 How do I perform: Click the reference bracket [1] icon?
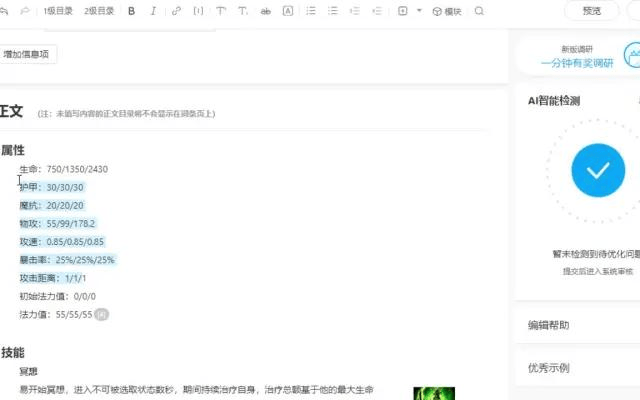198,11
